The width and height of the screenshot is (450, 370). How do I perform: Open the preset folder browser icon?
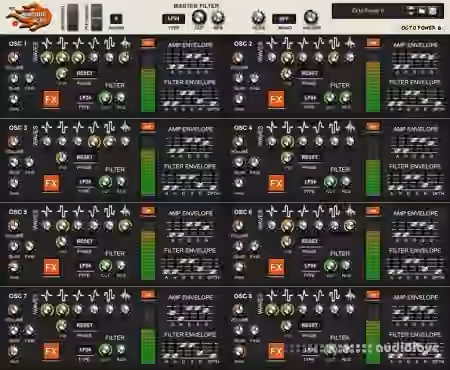tap(422, 11)
